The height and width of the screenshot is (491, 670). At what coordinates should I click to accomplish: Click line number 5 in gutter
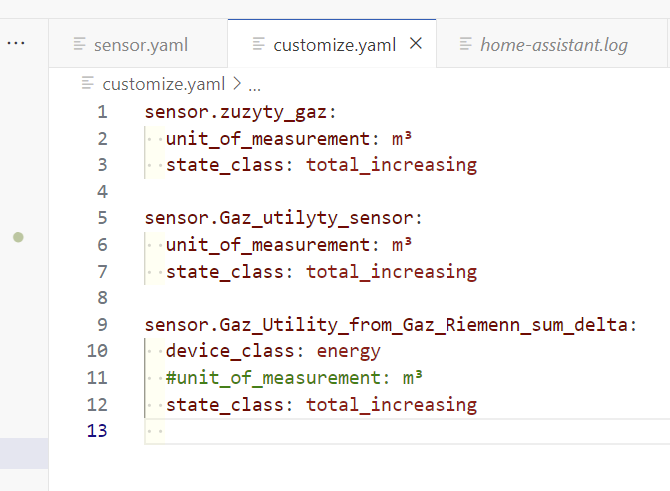point(102,218)
